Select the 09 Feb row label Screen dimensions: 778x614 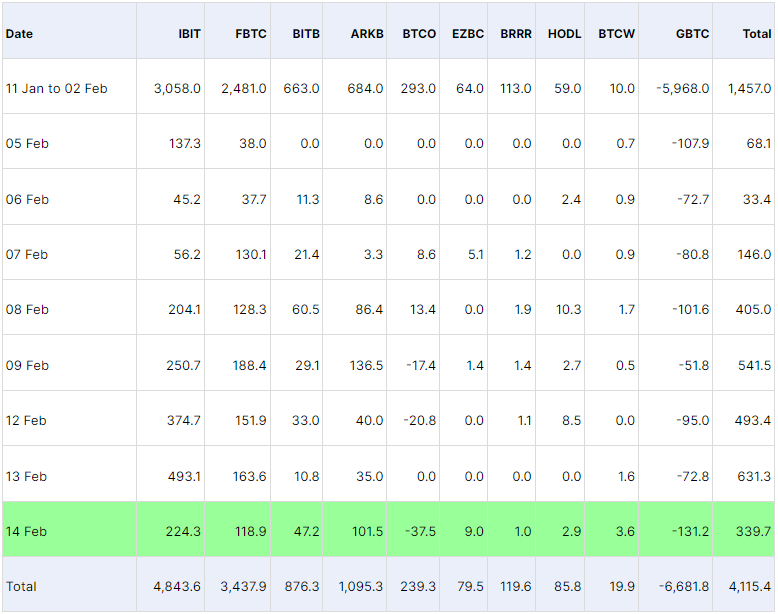click(27, 366)
